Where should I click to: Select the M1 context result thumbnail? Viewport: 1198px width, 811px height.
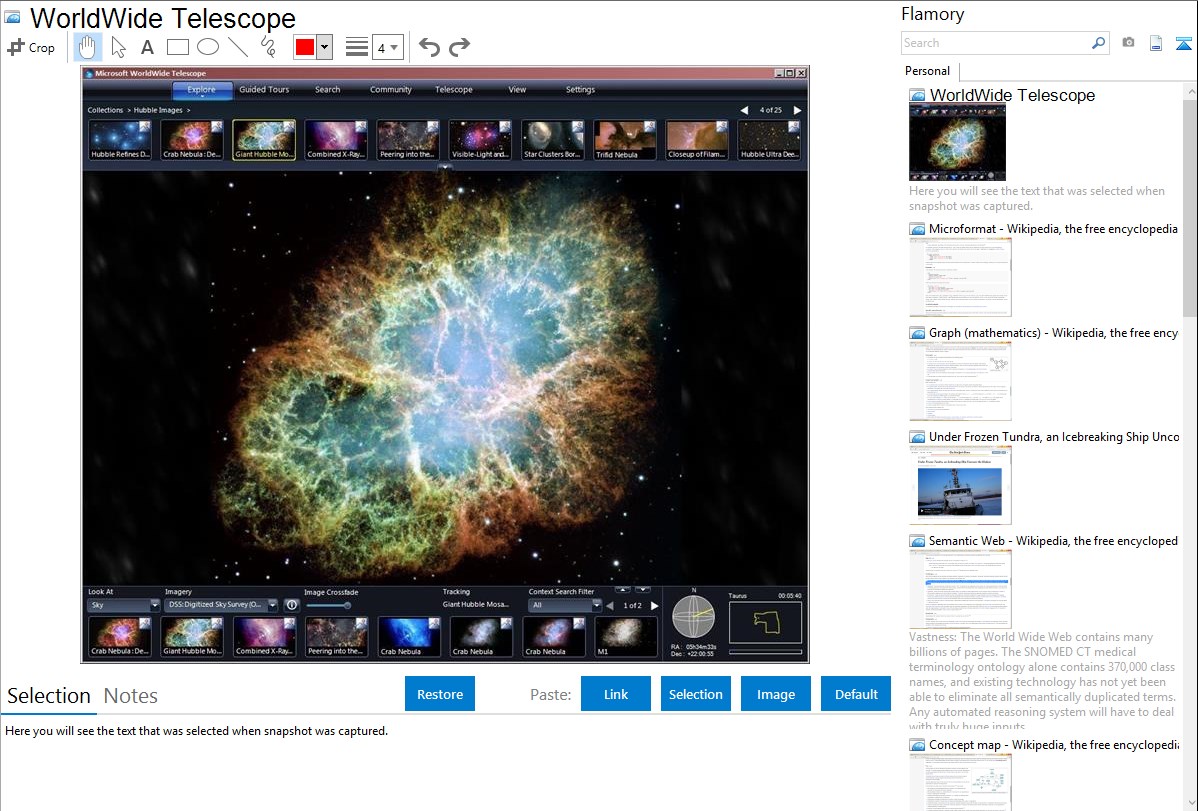click(625, 637)
